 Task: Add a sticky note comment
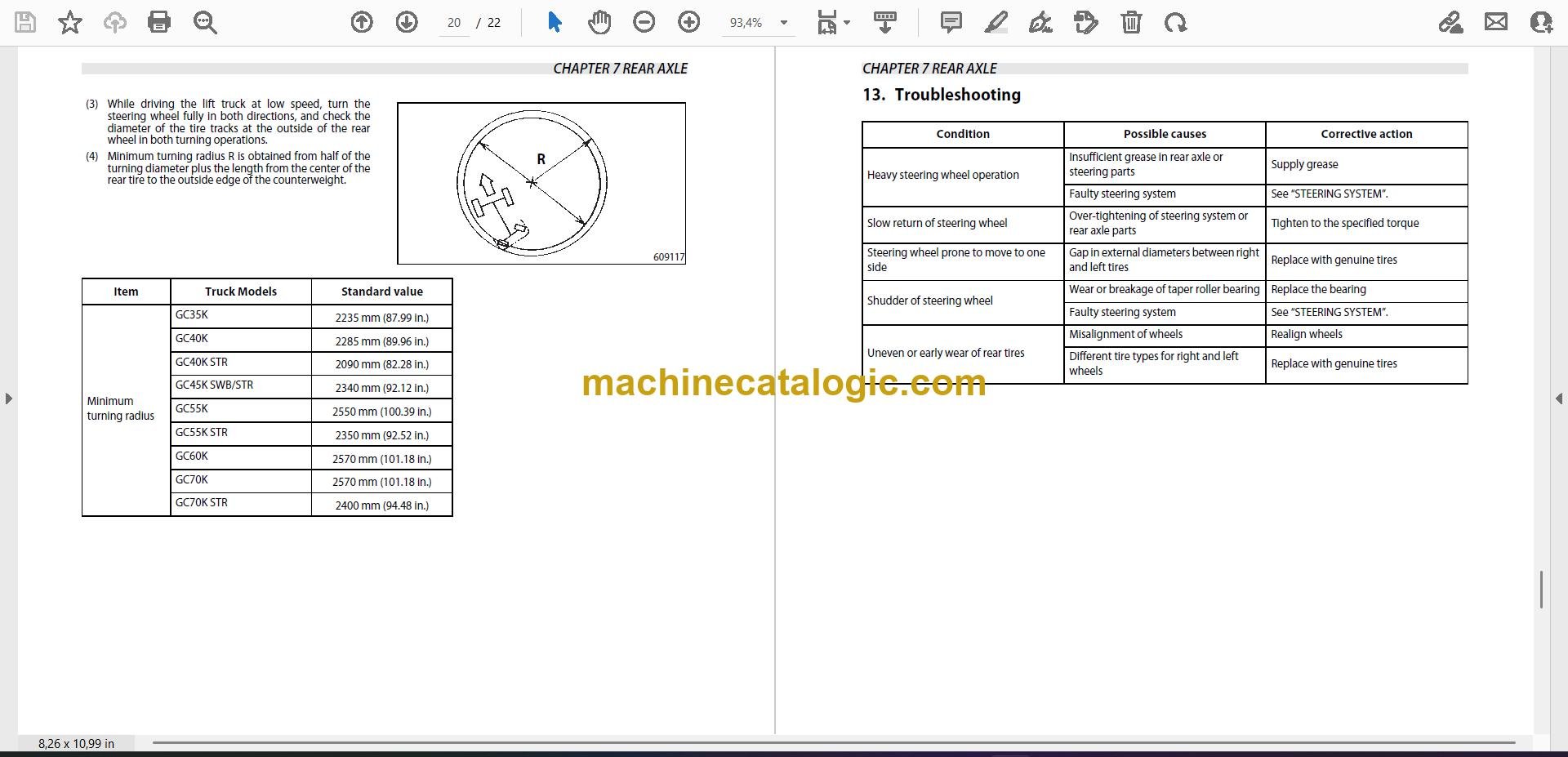pos(951,22)
